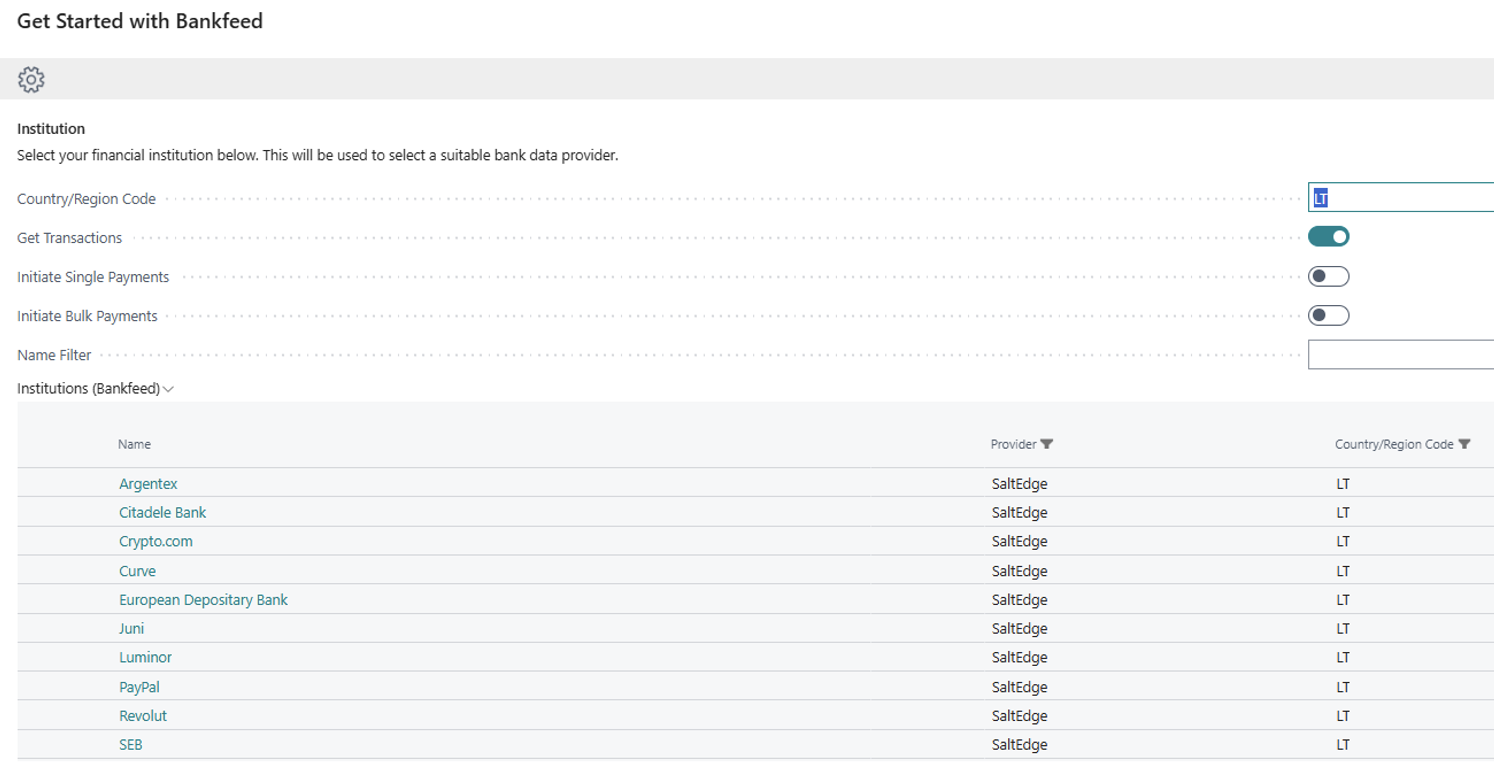Click SaltEdge provider cell in Argentex row
The width and height of the screenshot is (1495, 764).
[x=1019, y=484]
